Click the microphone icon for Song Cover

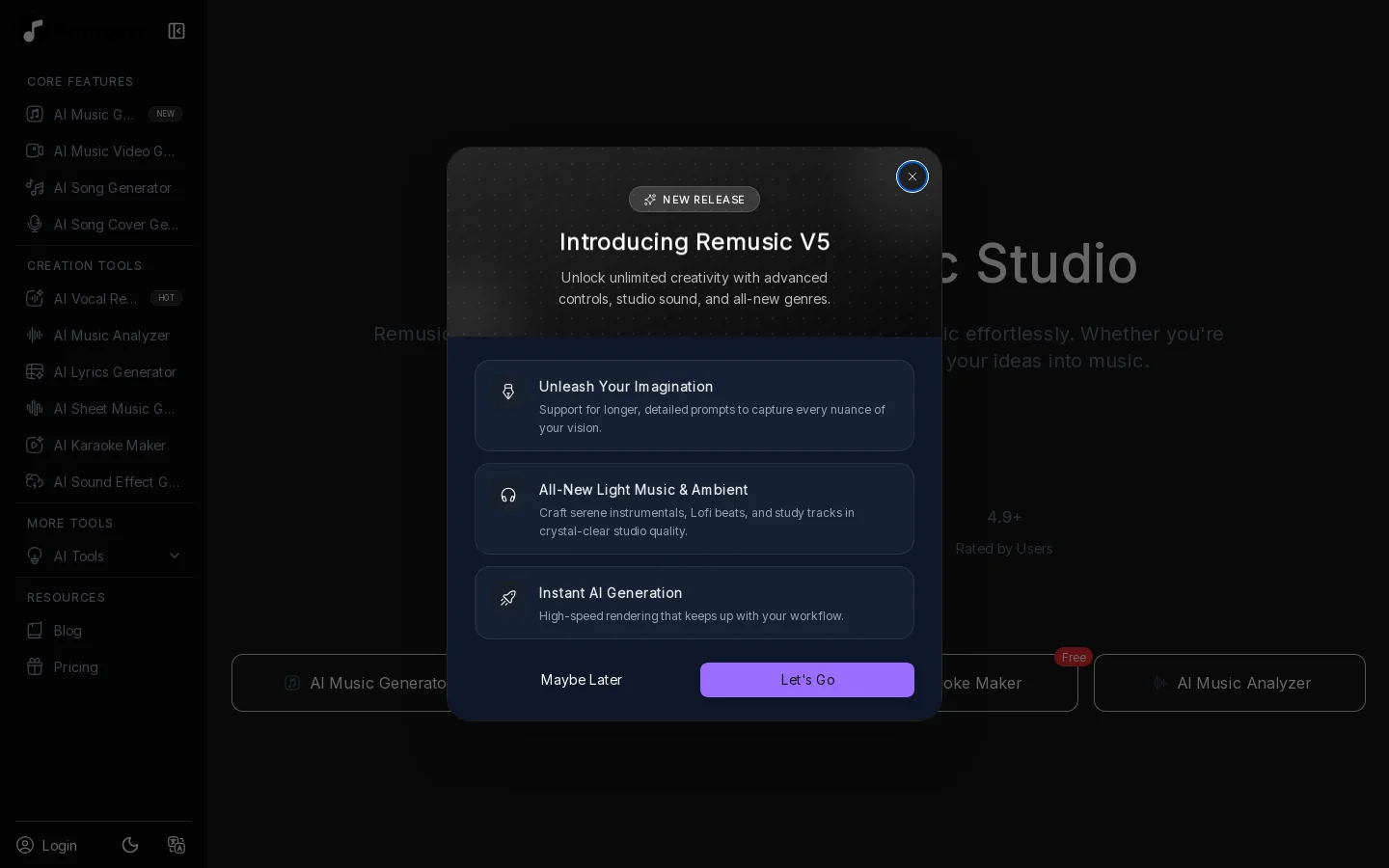pyautogui.click(x=35, y=224)
